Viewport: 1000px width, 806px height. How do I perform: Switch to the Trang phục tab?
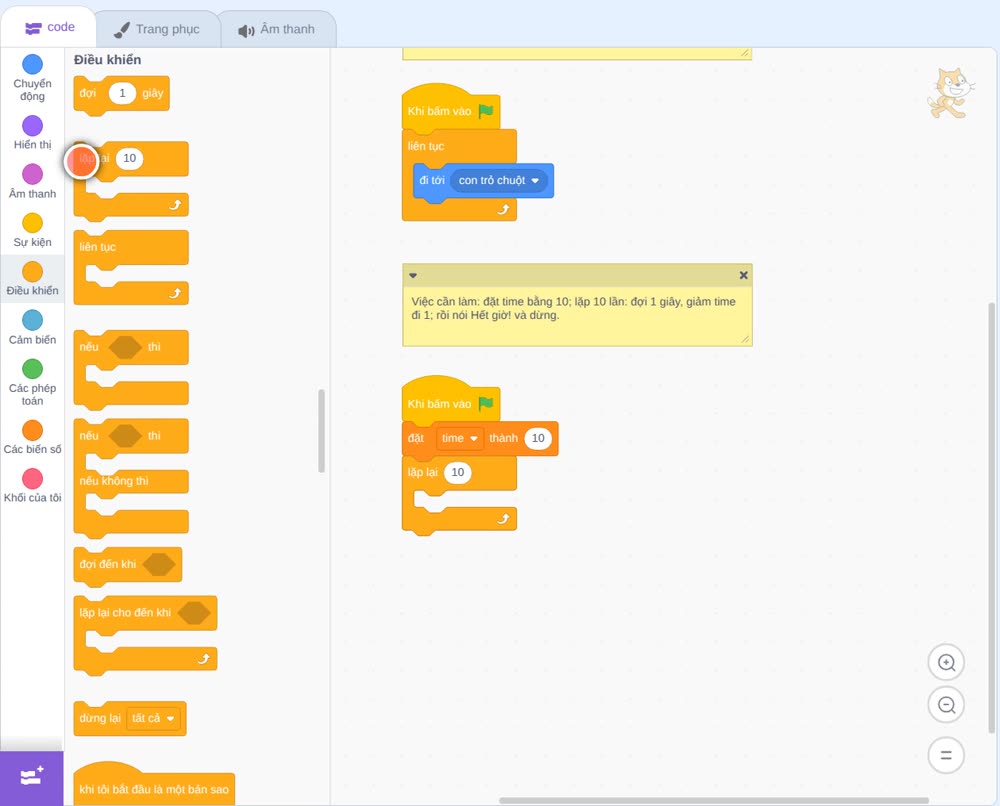click(157, 29)
